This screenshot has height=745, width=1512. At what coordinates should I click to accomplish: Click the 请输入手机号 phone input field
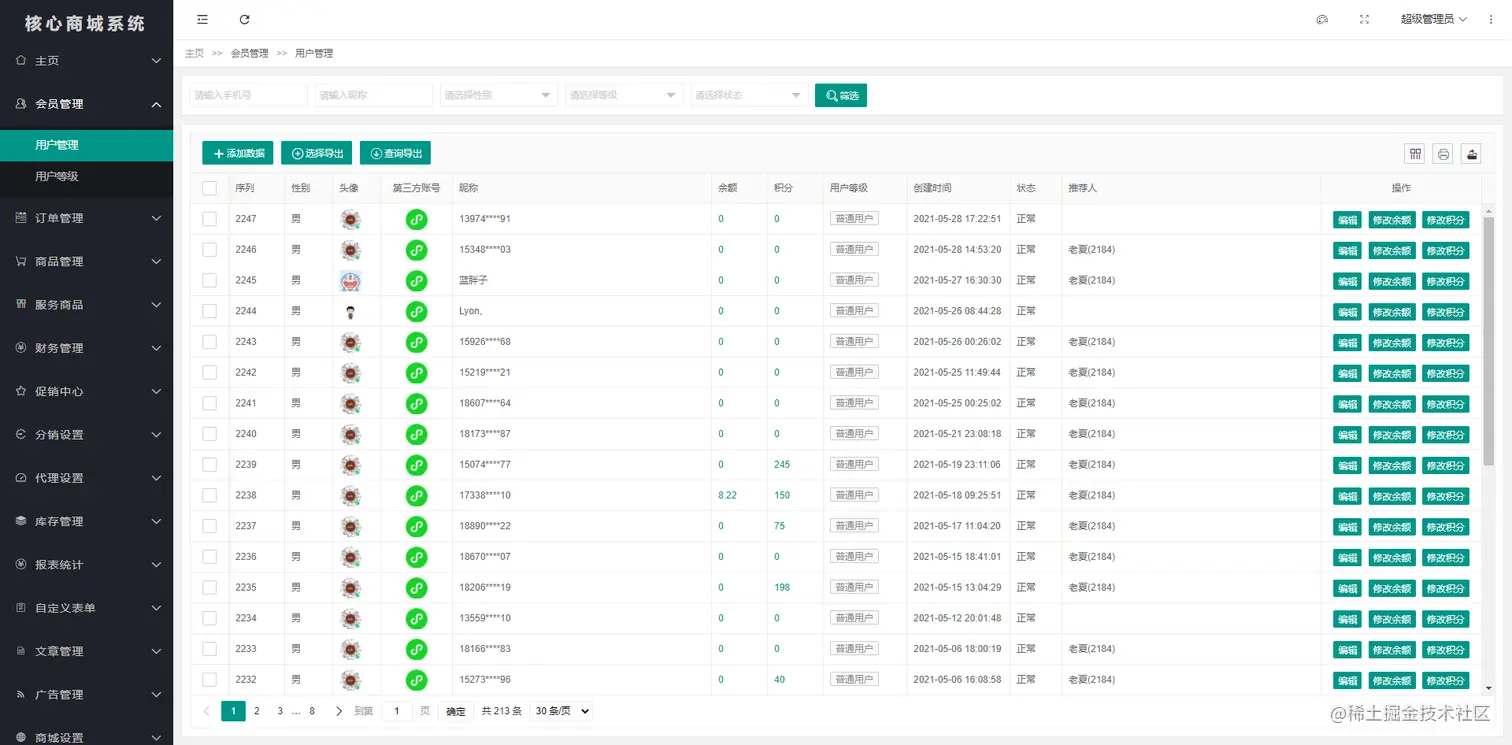tap(248, 95)
